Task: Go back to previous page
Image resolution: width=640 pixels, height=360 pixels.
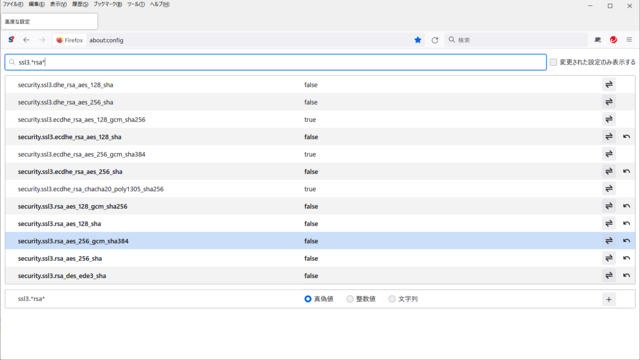Action: coord(27,40)
